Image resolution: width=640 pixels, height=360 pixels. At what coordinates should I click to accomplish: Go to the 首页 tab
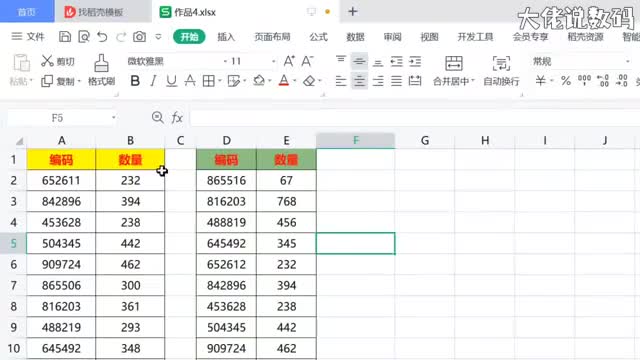(27, 12)
